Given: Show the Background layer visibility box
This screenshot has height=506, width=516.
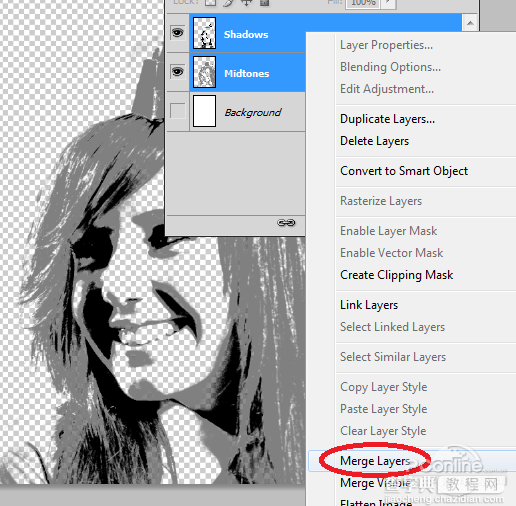Looking at the screenshot, I should click(178, 111).
